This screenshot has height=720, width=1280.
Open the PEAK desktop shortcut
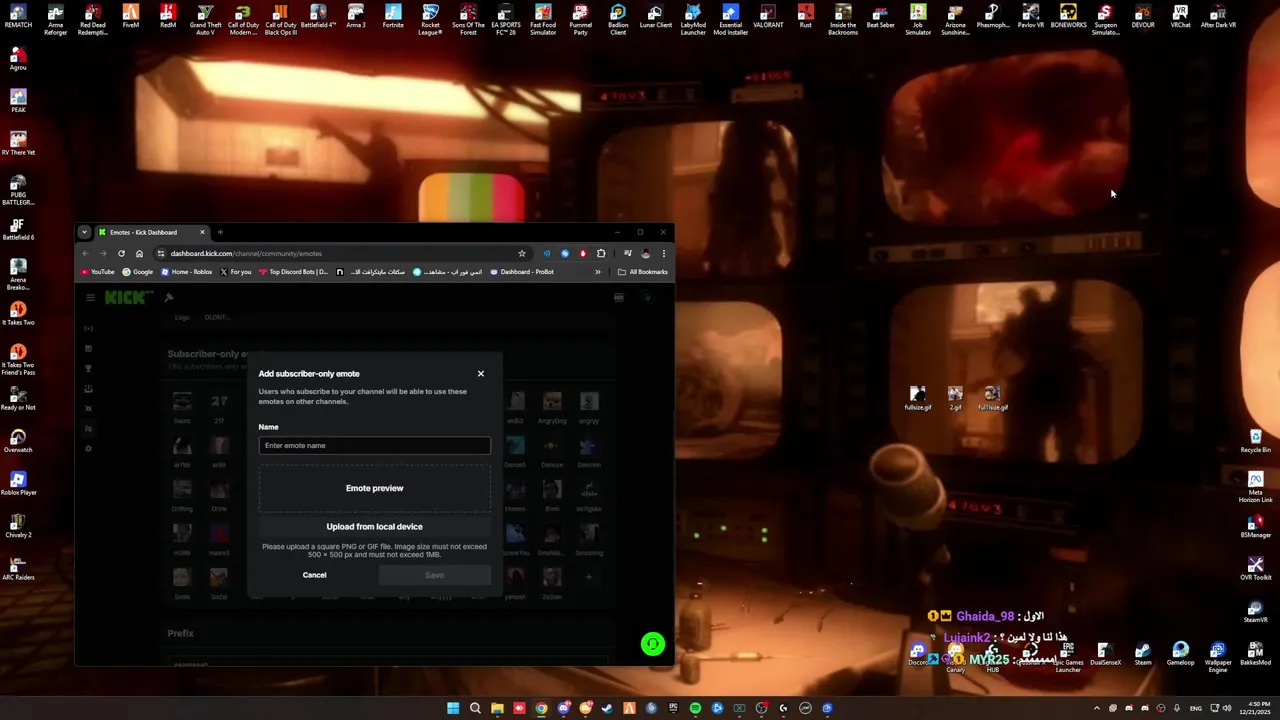(x=18, y=101)
